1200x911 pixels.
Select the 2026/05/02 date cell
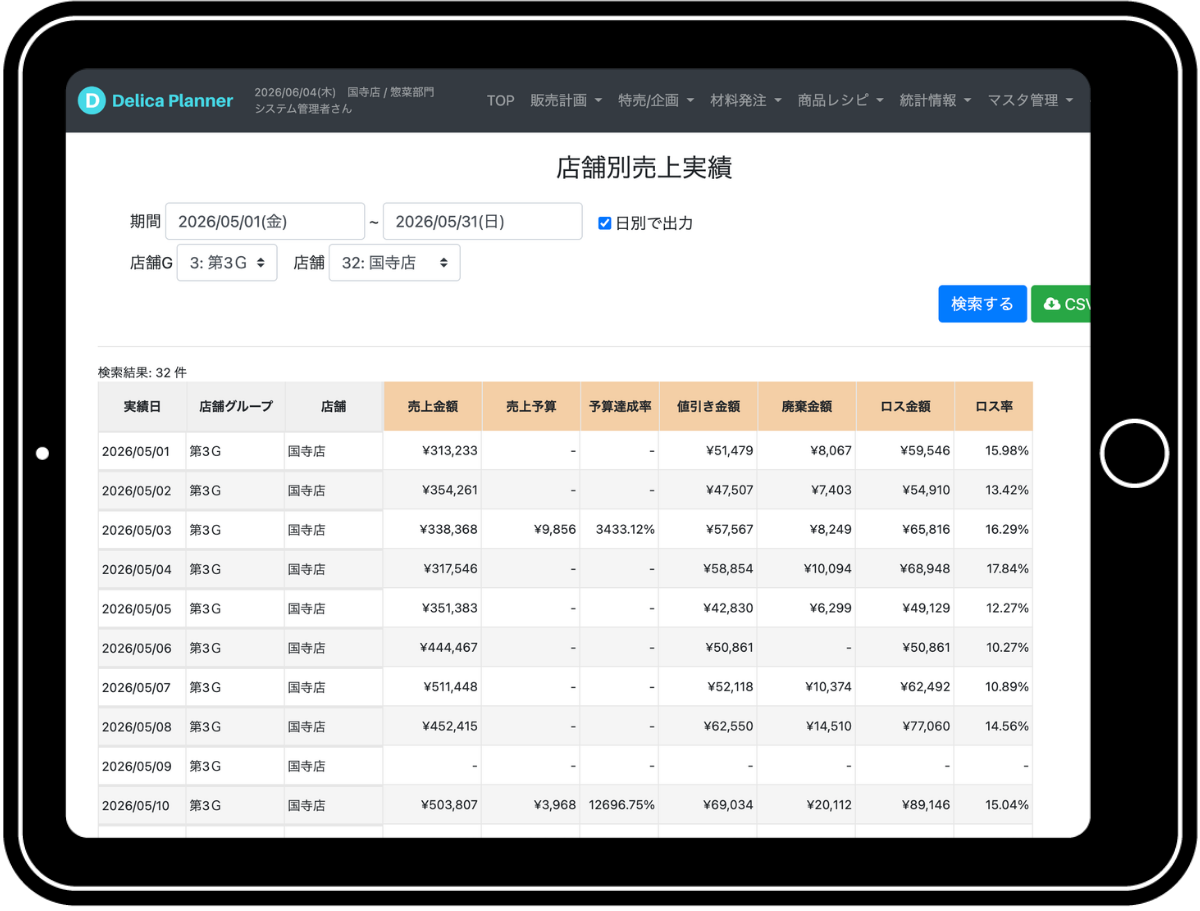pyautogui.click(x=141, y=490)
